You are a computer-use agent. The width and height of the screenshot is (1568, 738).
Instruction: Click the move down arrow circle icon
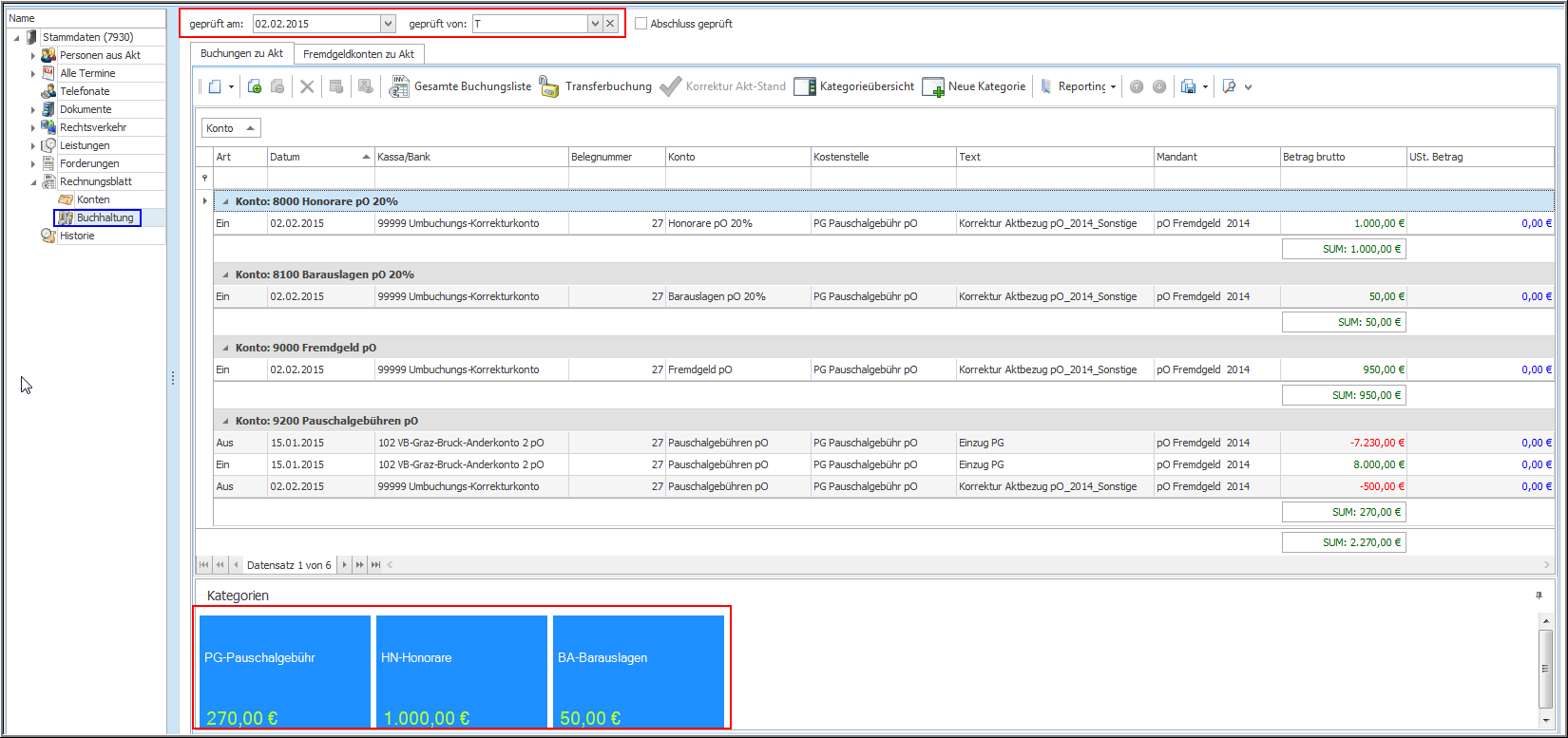[x=1159, y=86]
